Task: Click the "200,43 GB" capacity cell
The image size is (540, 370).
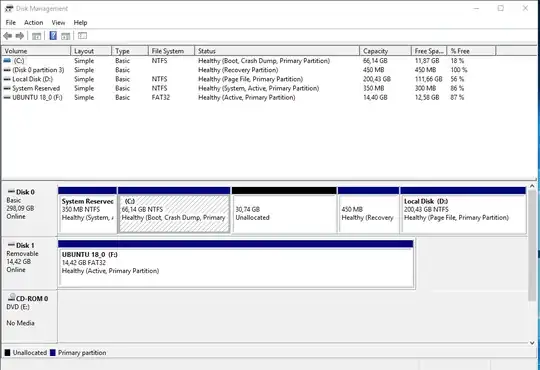Action: (377, 79)
